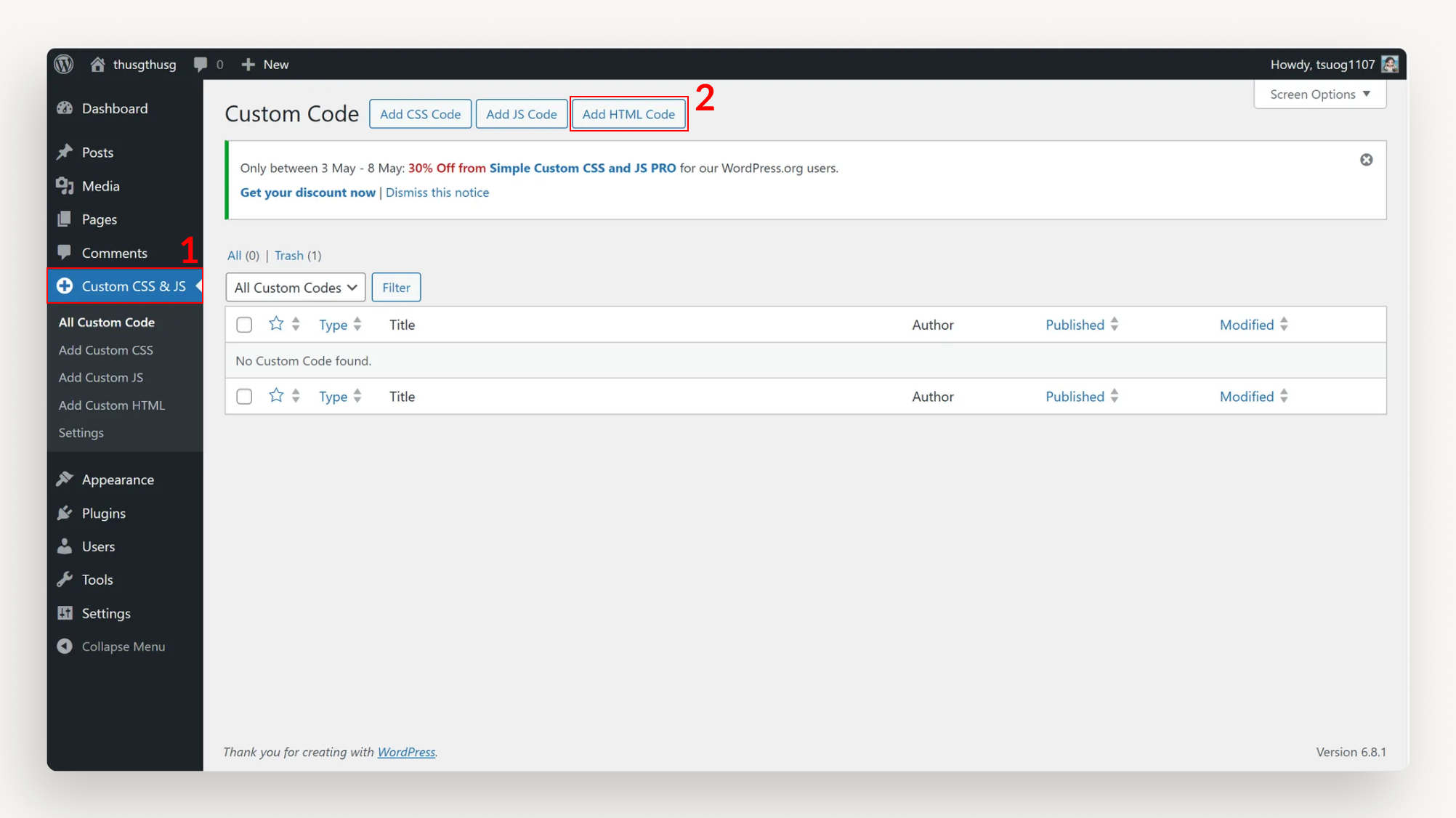Click the home icon next to thusgthusg
The image size is (1456, 818).
[x=97, y=64]
